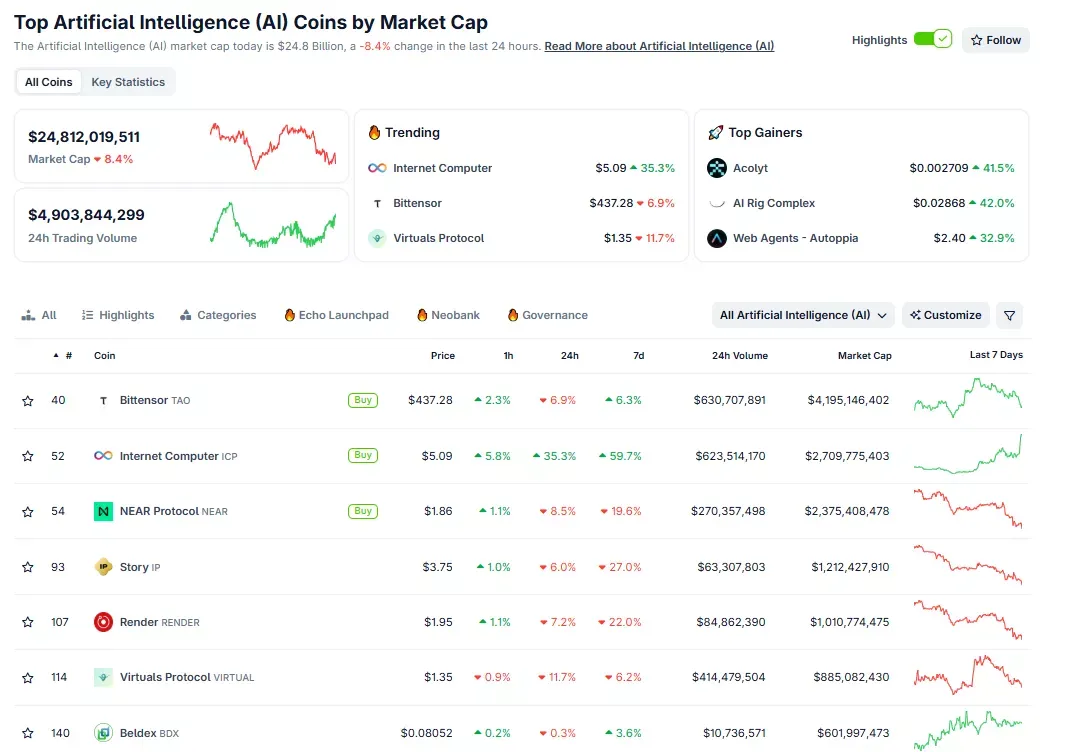Select the NEAR Protocol logo icon
This screenshot has height=752, width=1073.
click(x=103, y=511)
